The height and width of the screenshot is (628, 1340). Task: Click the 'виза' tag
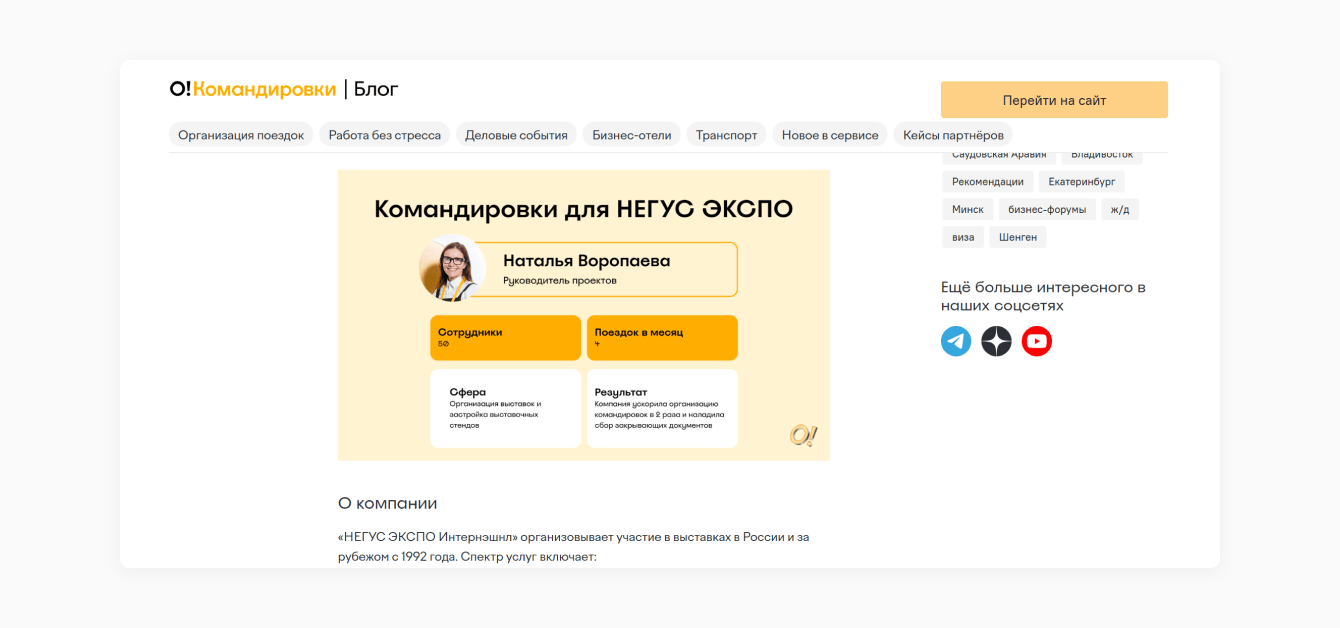tap(963, 237)
